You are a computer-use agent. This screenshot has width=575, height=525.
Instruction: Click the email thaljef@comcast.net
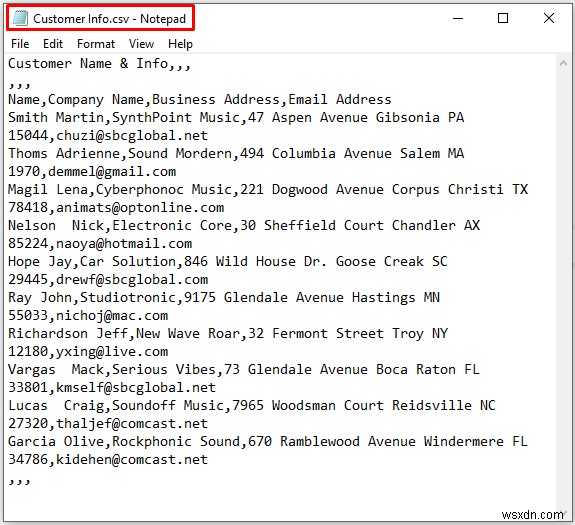tap(132, 423)
